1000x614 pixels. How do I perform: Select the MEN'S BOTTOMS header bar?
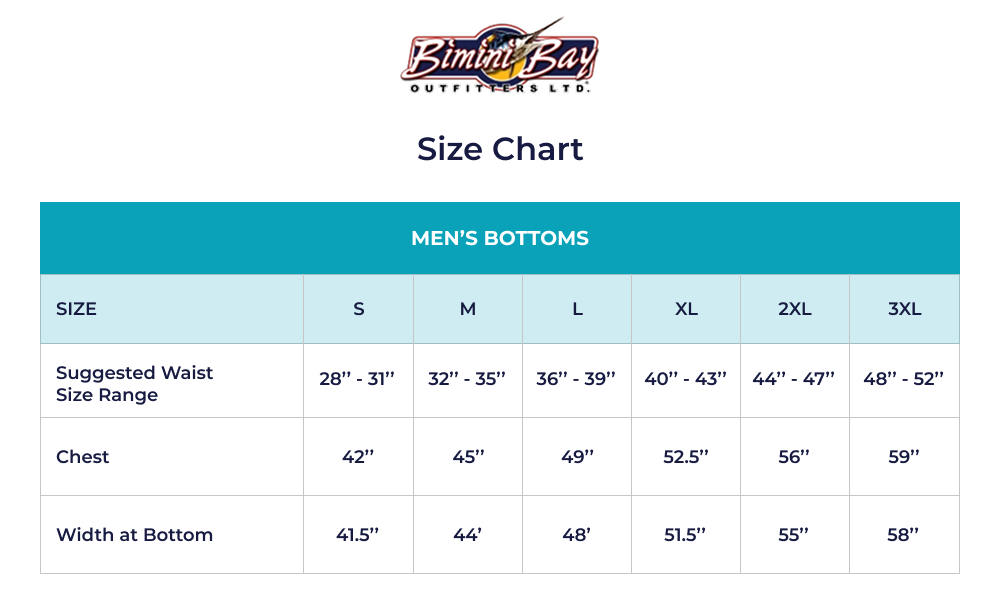(499, 238)
